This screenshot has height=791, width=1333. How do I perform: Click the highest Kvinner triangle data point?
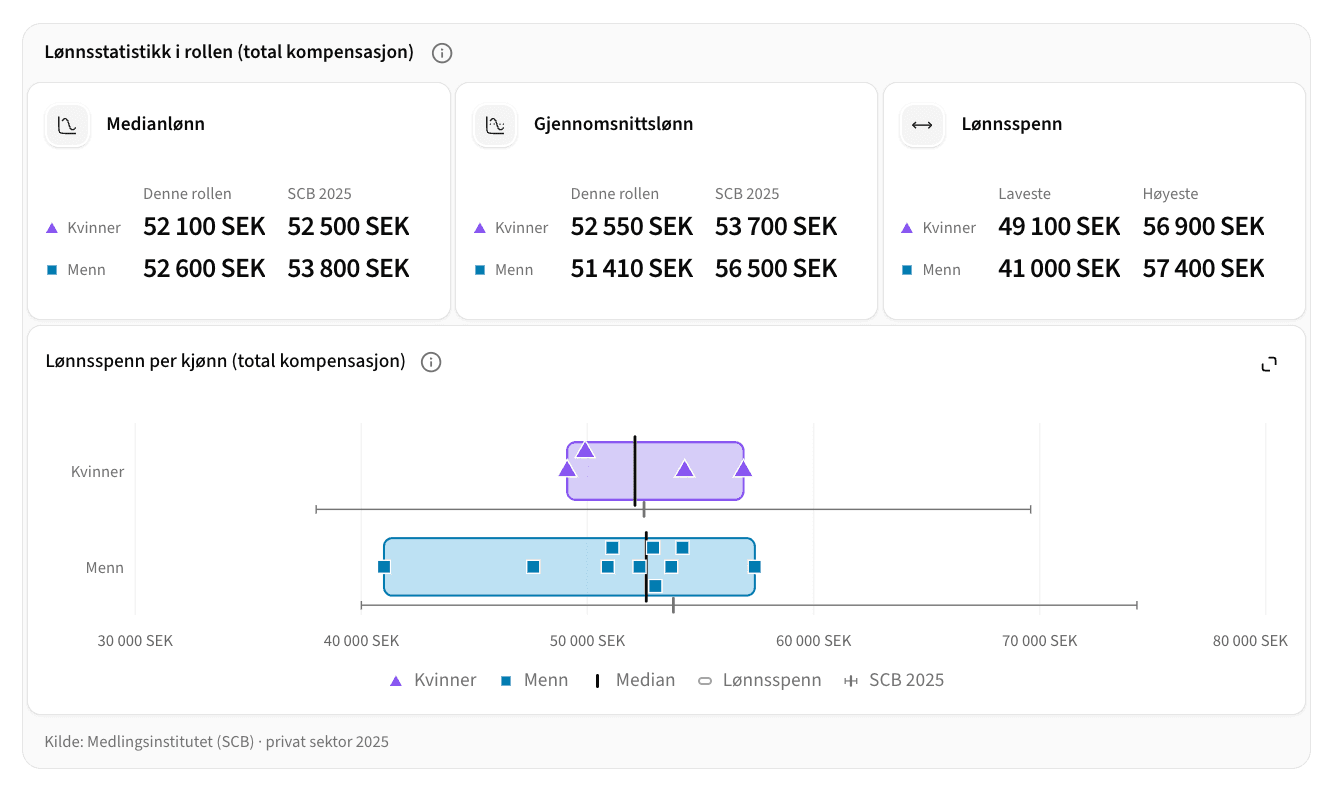(743, 468)
